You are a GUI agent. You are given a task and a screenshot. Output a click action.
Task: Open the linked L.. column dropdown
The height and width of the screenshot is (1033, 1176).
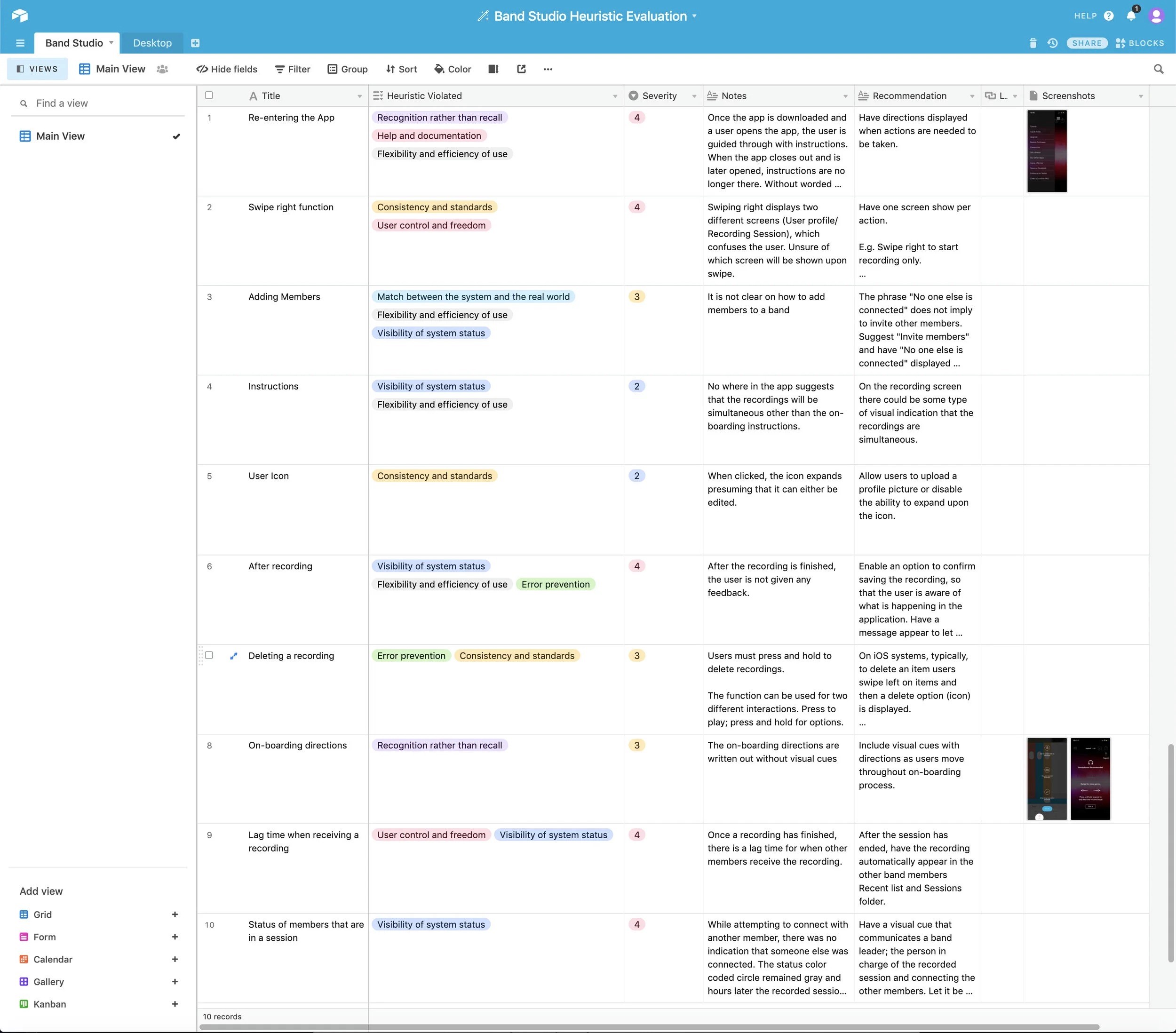(x=1015, y=96)
